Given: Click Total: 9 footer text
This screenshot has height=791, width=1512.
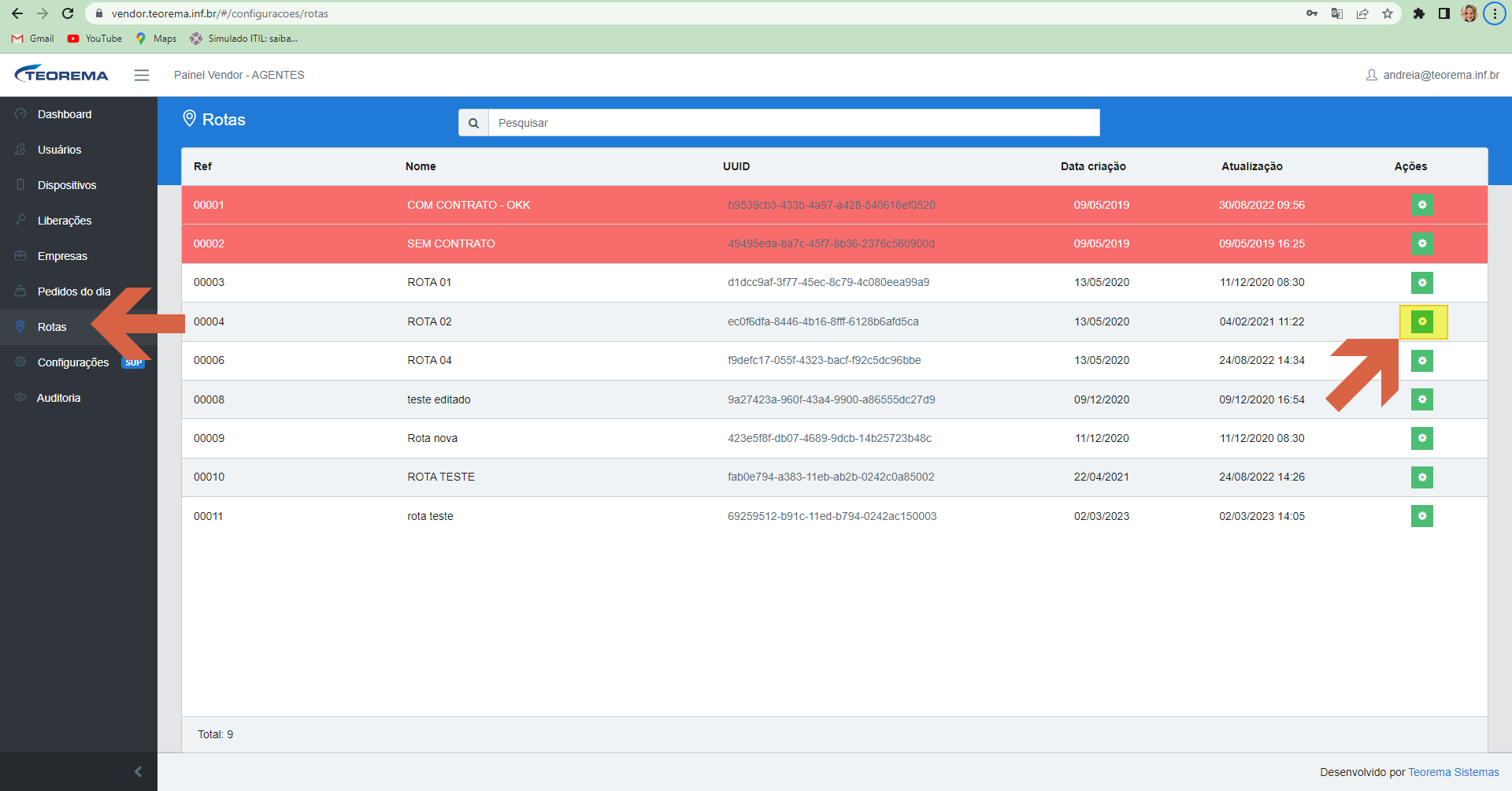Looking at the screenshot, I should coord(215,734).
